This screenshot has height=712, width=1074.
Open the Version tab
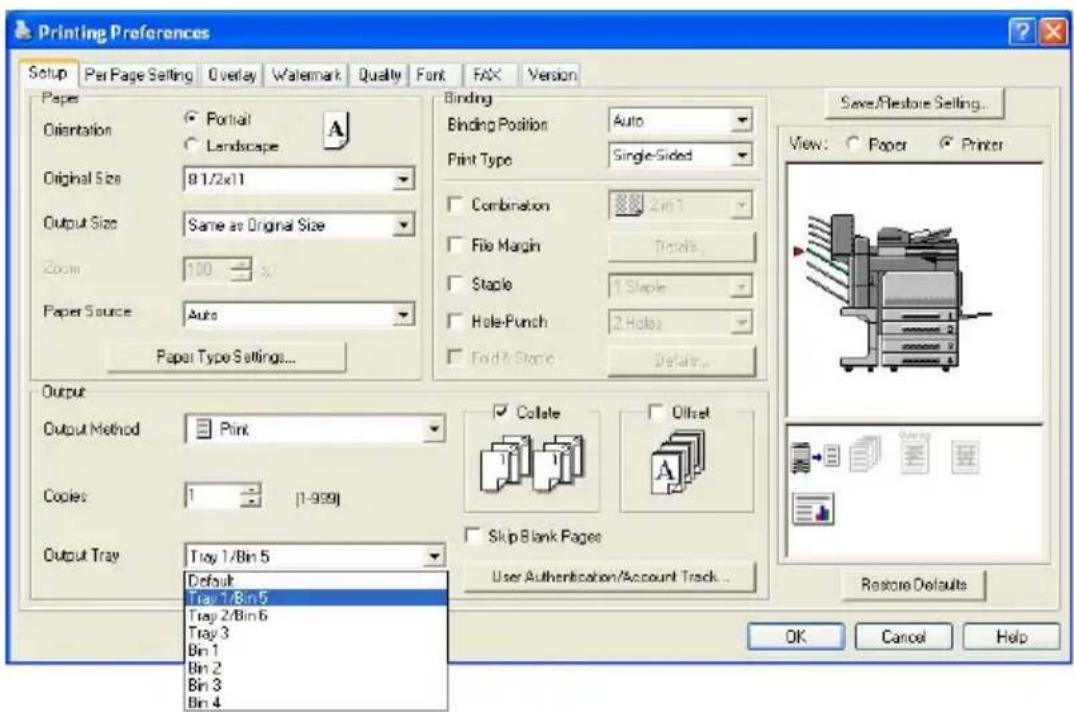coord(552,75)
